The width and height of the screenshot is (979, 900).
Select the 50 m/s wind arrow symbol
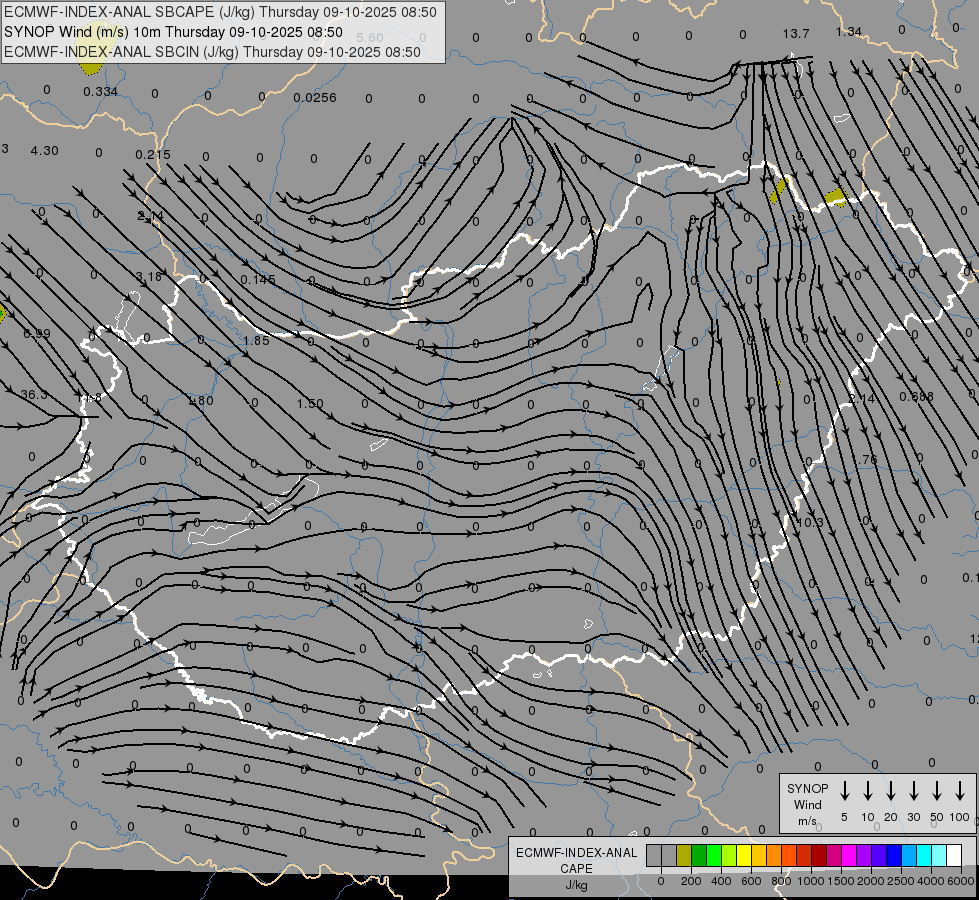pyautogui.click(x=937, y=790)
